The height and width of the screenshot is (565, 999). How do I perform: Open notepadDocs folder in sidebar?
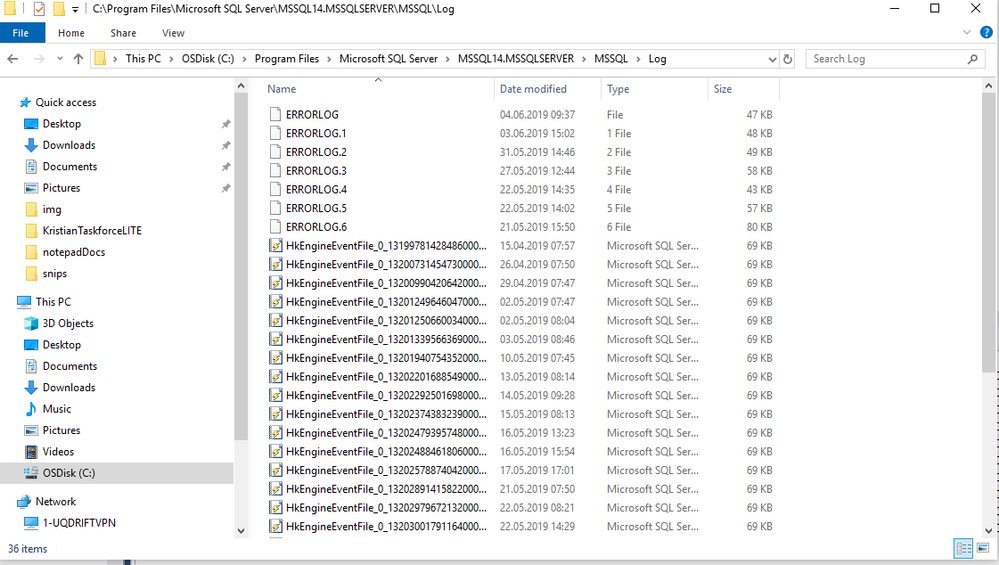click(x=73, y=252)
